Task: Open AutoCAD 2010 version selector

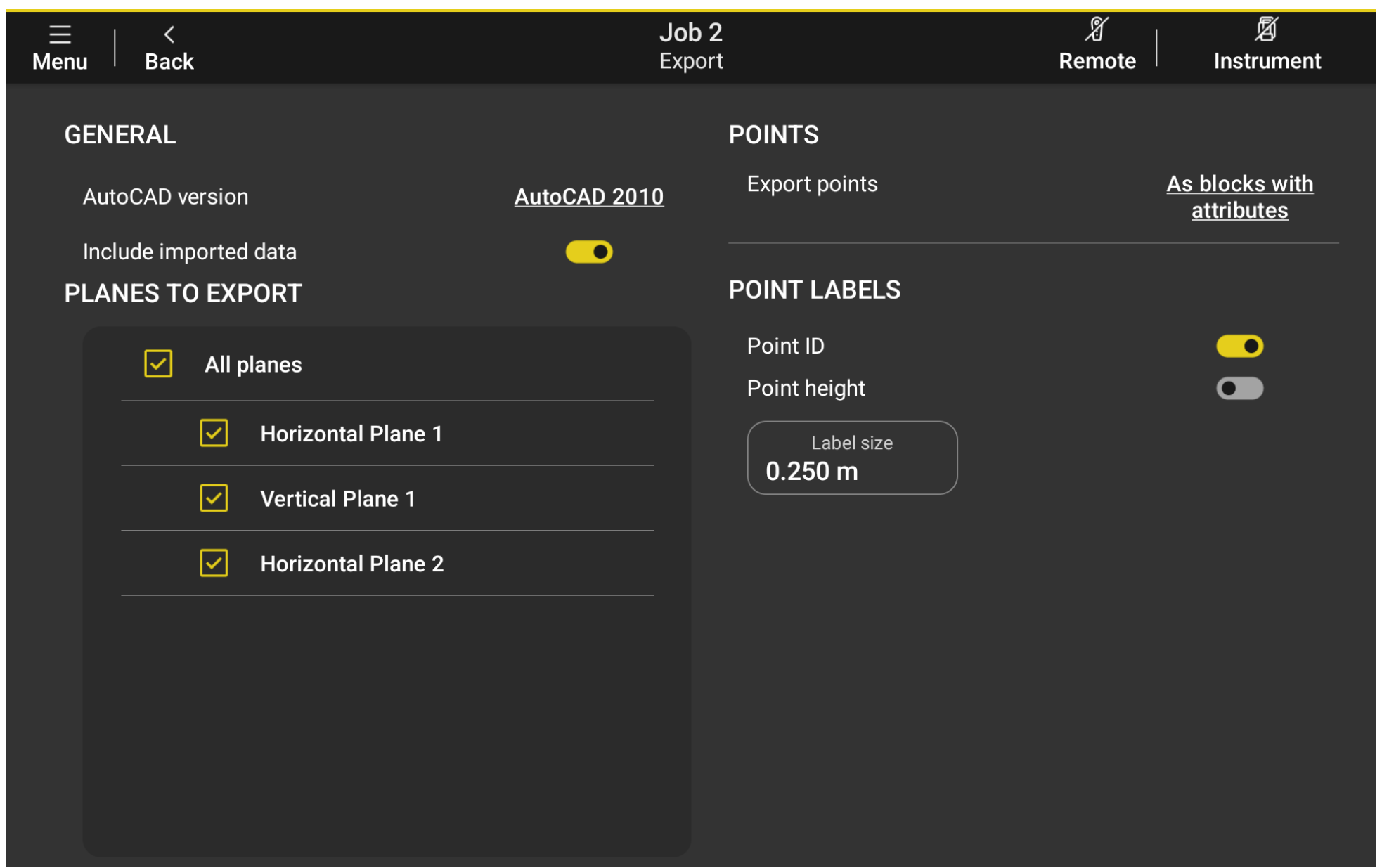Action: pyautogui.click(x=588, y=197)
